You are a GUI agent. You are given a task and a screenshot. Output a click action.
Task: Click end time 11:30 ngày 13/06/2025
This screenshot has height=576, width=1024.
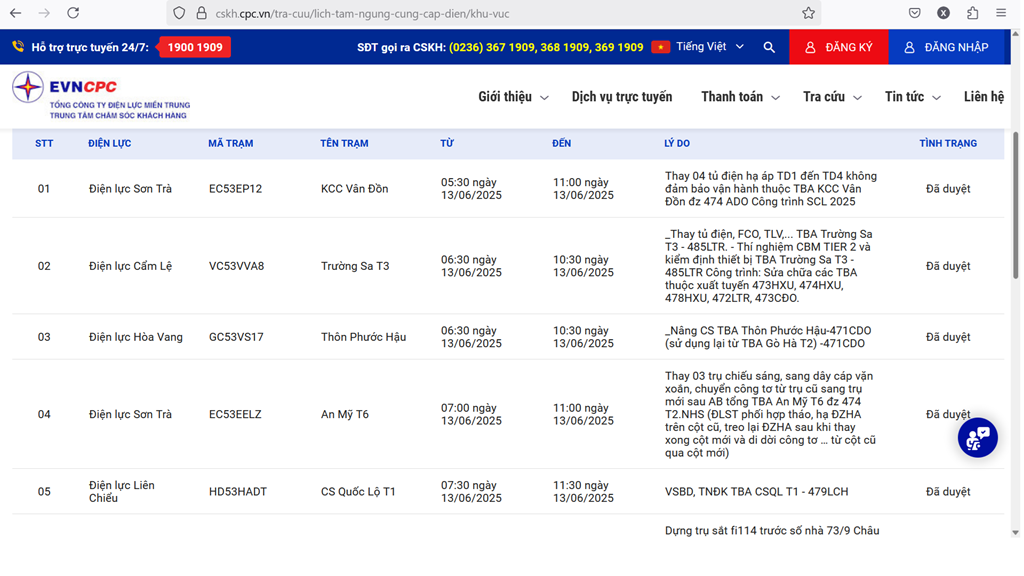pos(583,492)
